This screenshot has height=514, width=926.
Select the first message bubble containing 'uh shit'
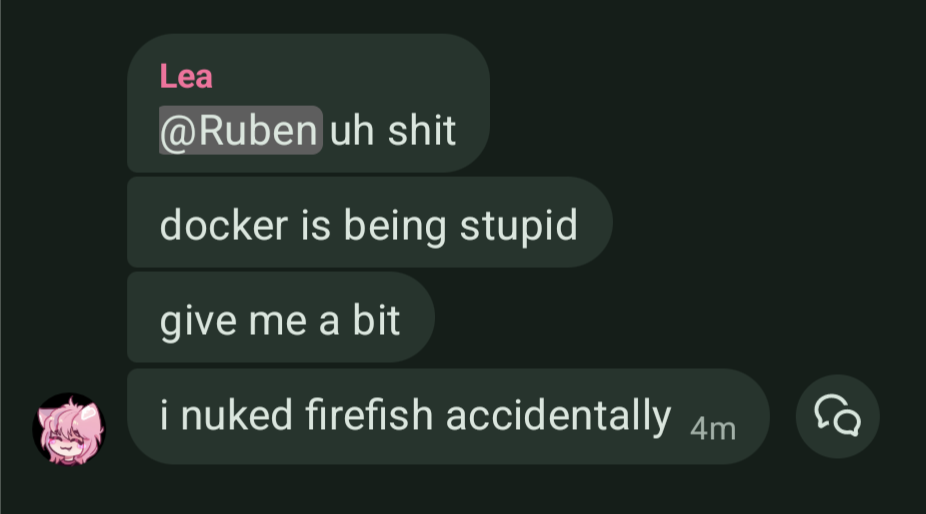[x=308, y=103]
